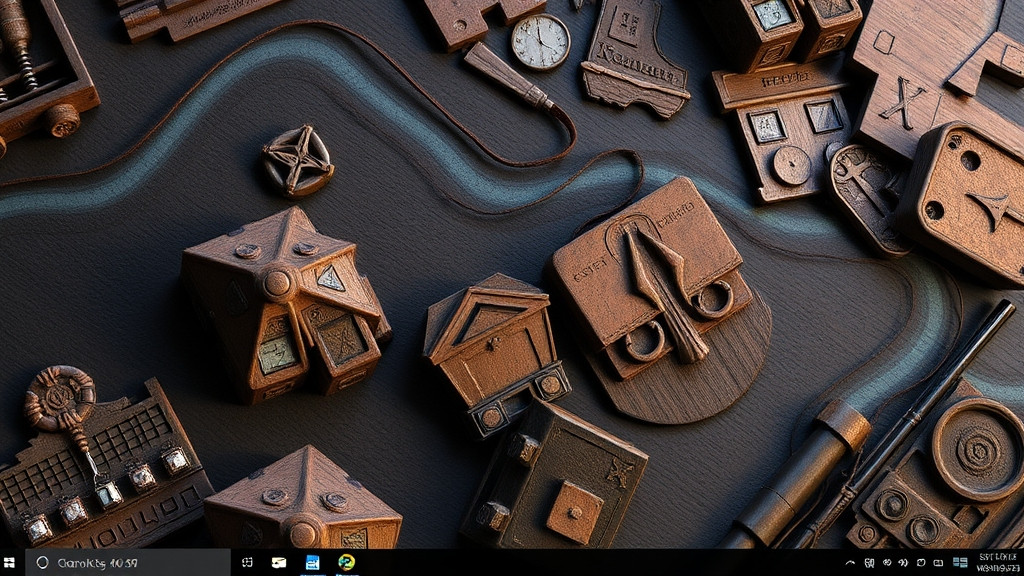The width and height of the screenshot is (1024, 576).
Task: Open the green and yellow round taskbar app
Action: (346, 562)
